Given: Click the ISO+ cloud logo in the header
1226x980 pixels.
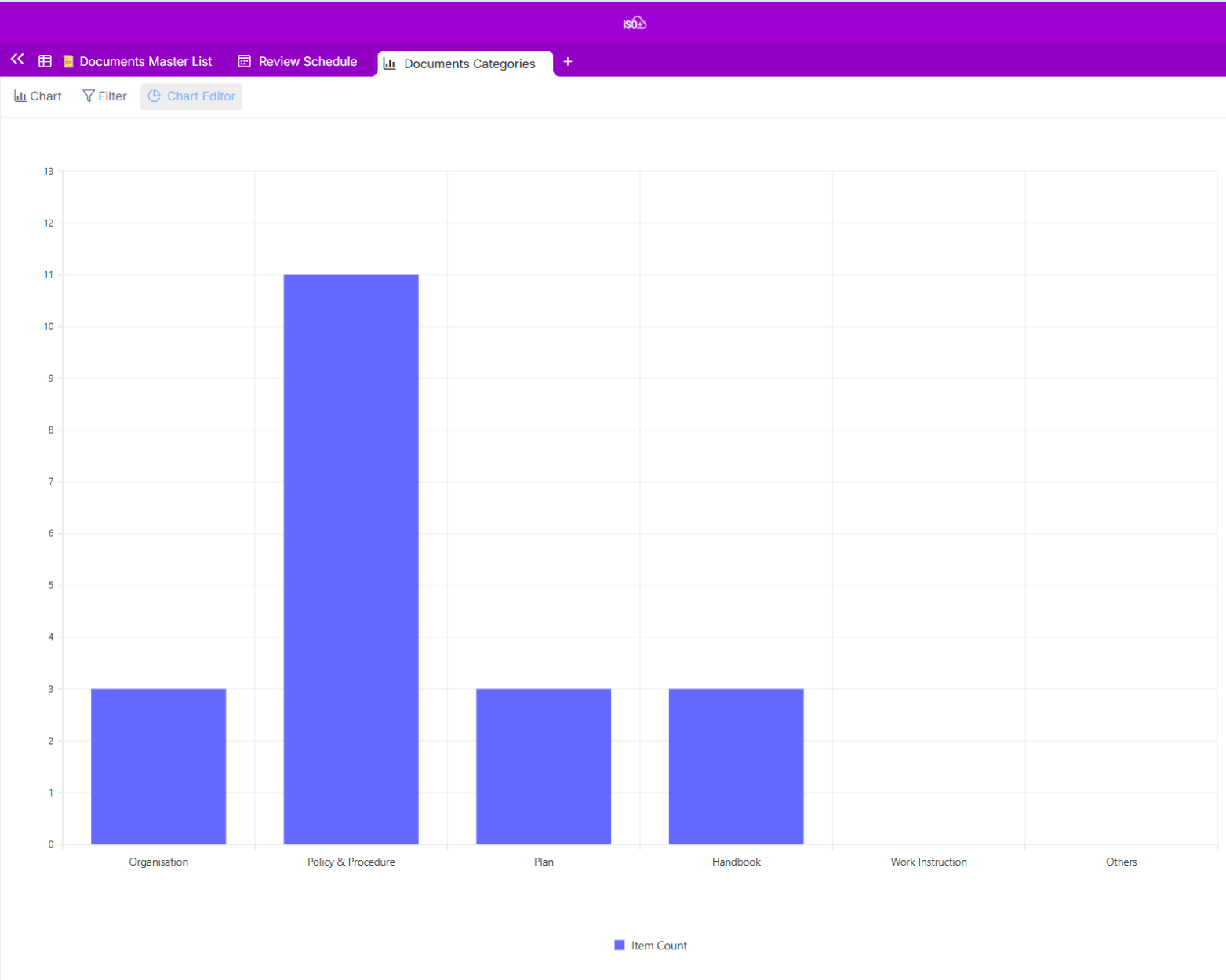Looking at the screenshot, I should pos(635,24).
